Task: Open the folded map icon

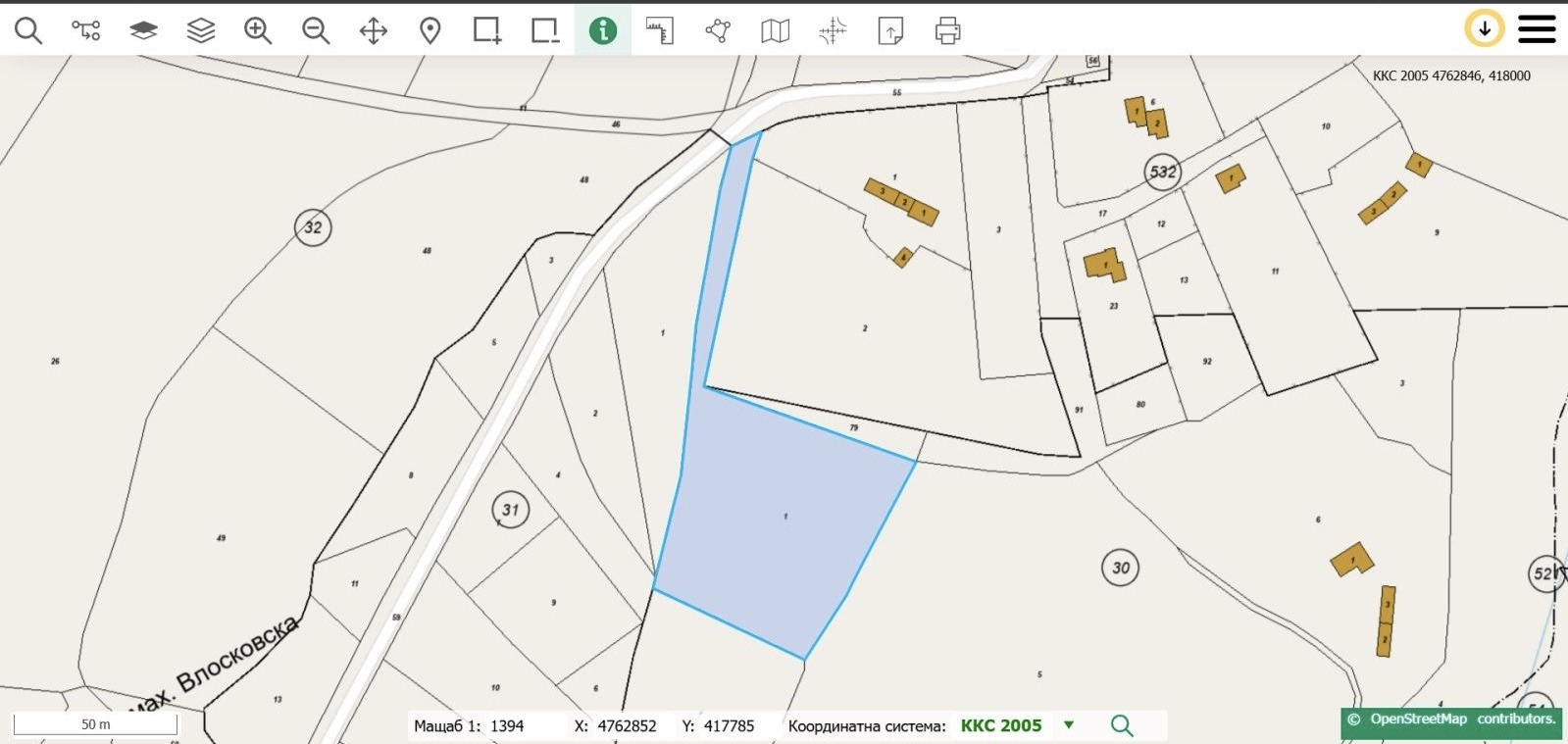Action: click(775, 30)
